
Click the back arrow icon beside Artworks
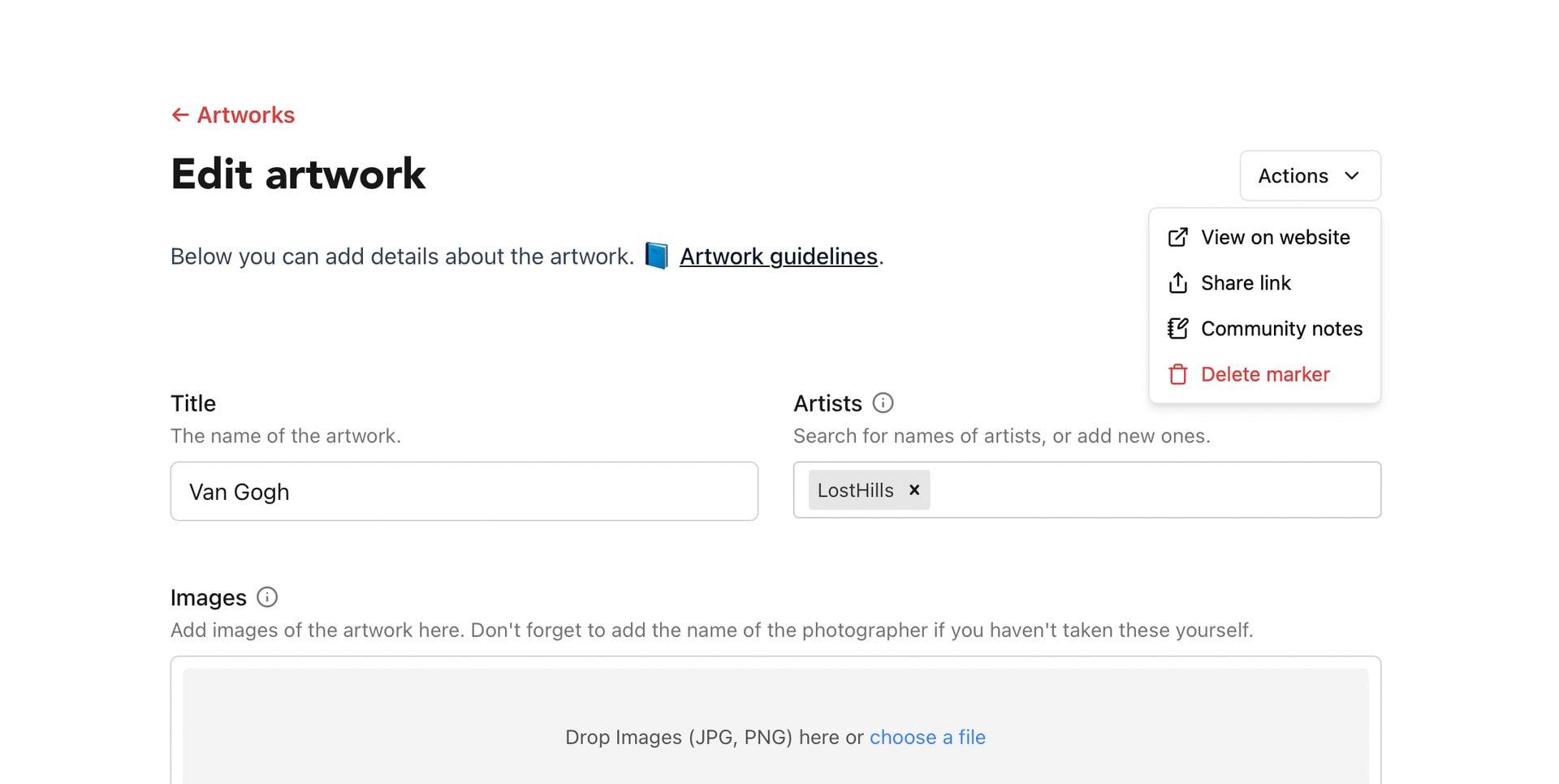(x=179, y=115)
